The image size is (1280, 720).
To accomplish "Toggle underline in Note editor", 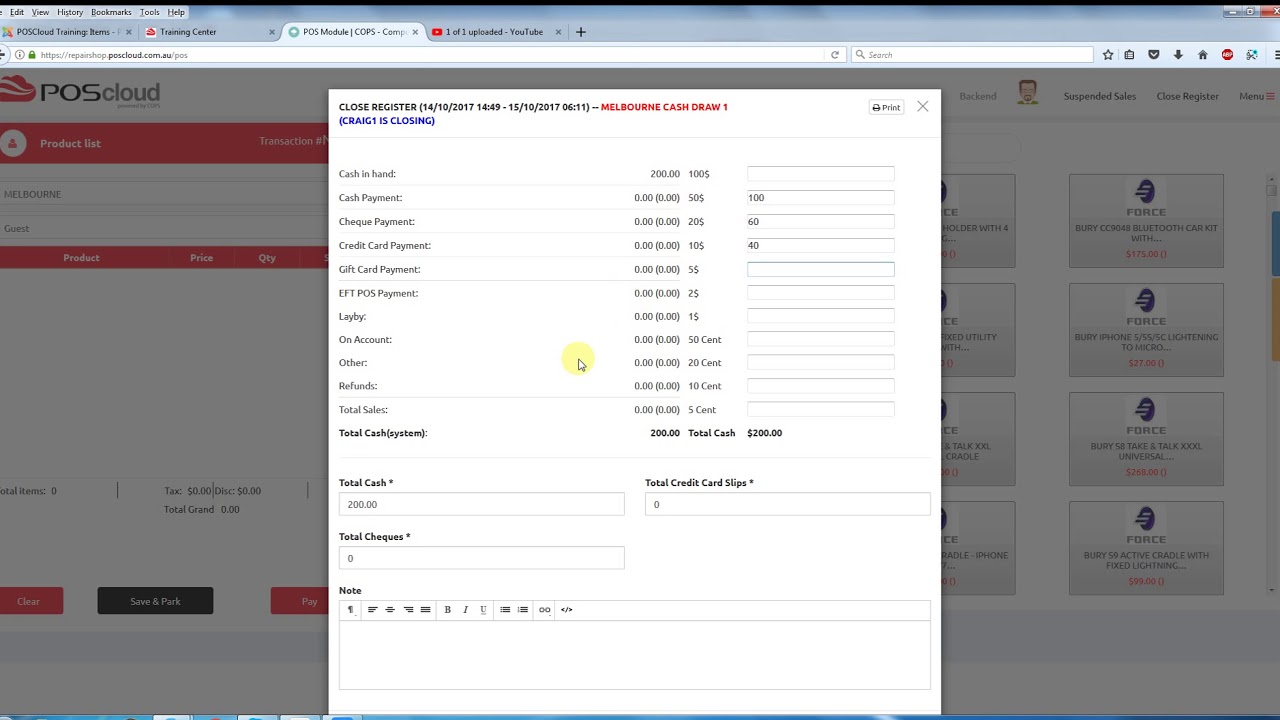I will 483,609.
